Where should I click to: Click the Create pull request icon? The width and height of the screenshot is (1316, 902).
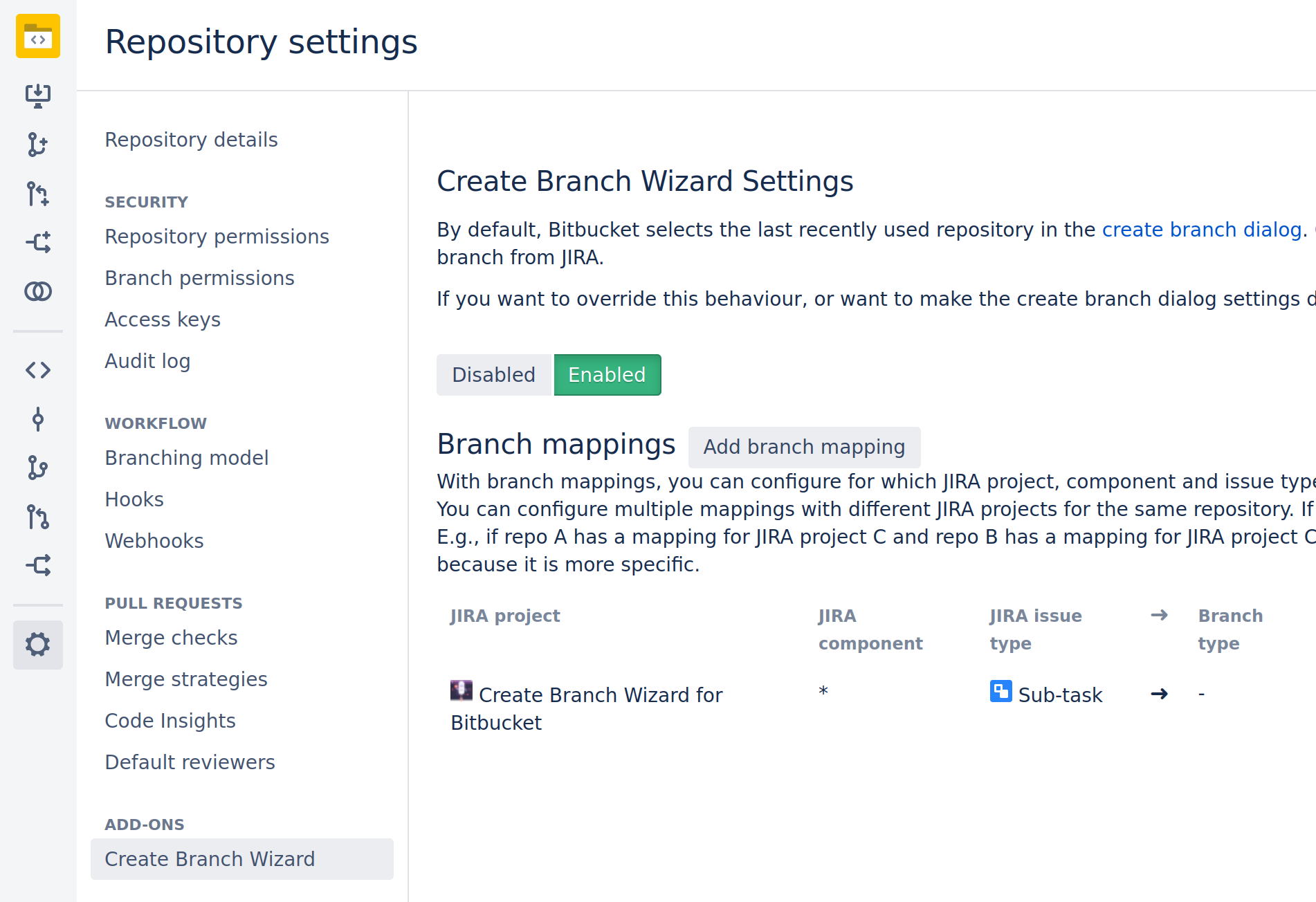coord(38,194)
